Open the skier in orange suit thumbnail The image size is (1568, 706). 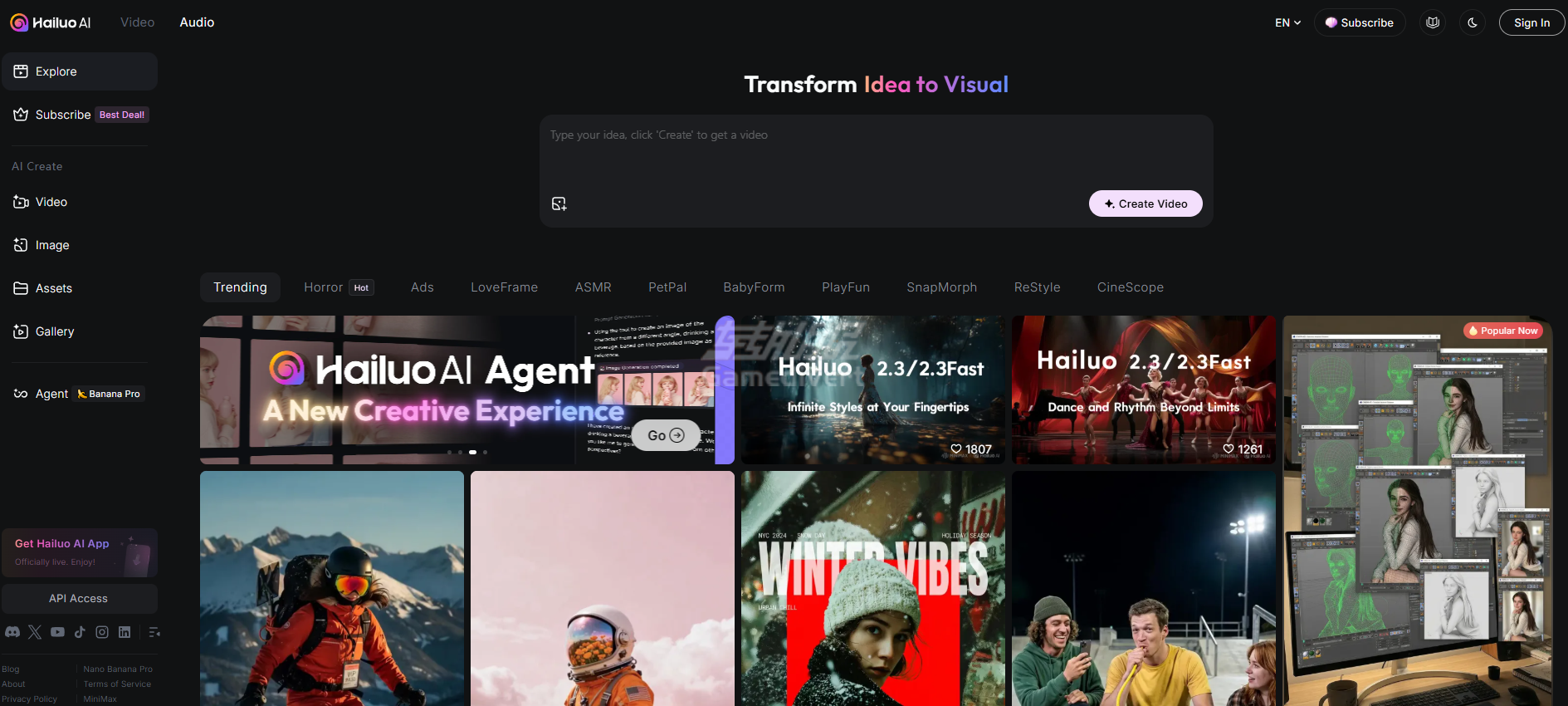pos(332,588)
